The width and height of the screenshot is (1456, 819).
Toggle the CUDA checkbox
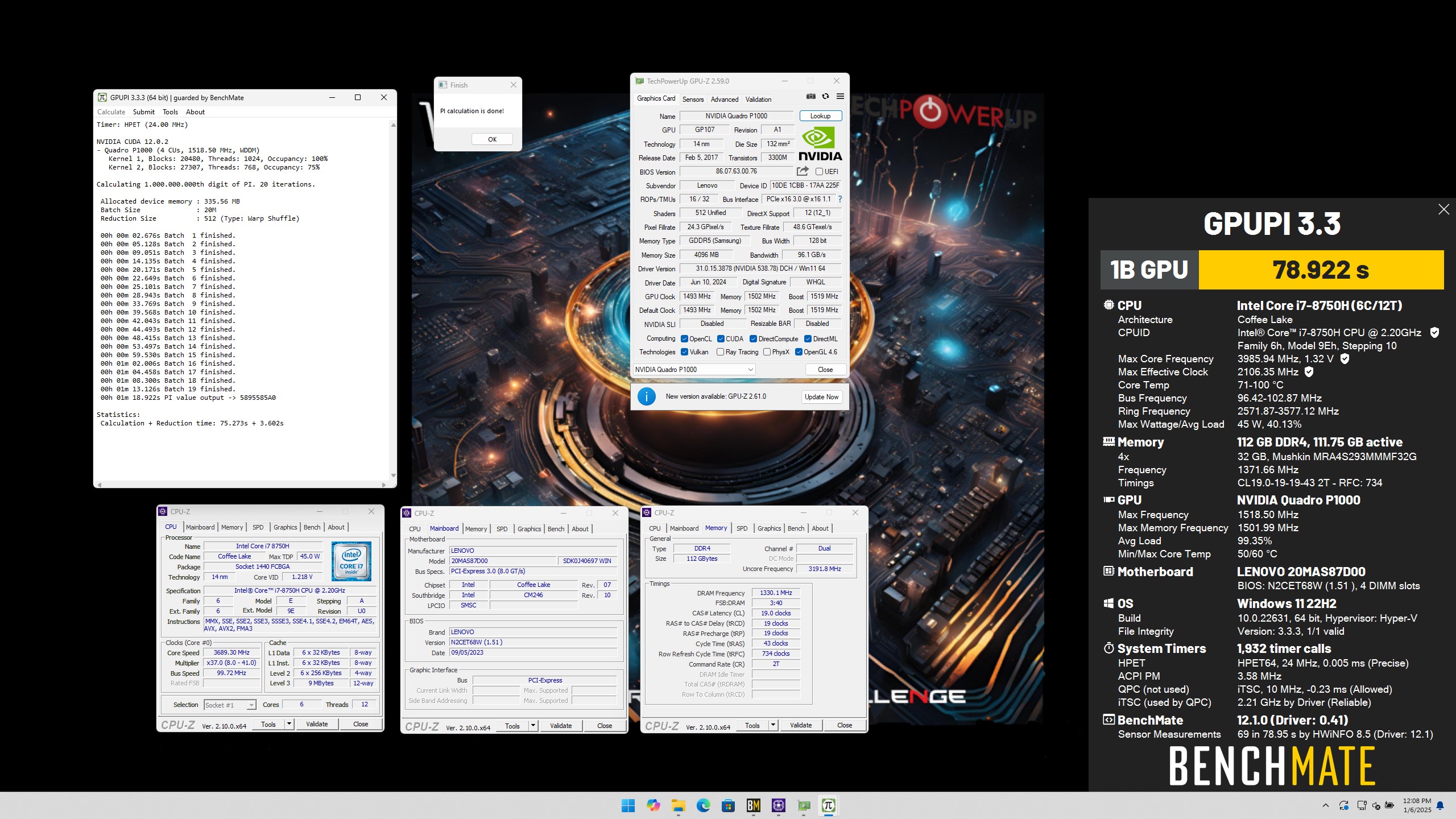[721, 339]
